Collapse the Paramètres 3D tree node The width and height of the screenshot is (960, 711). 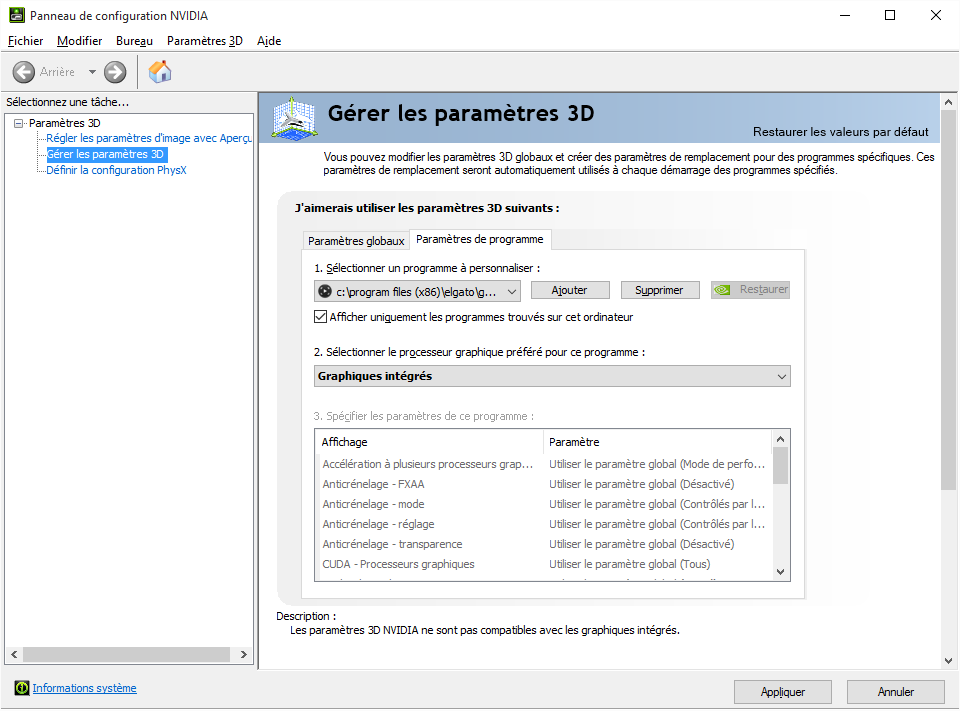(x=18, y=123)
